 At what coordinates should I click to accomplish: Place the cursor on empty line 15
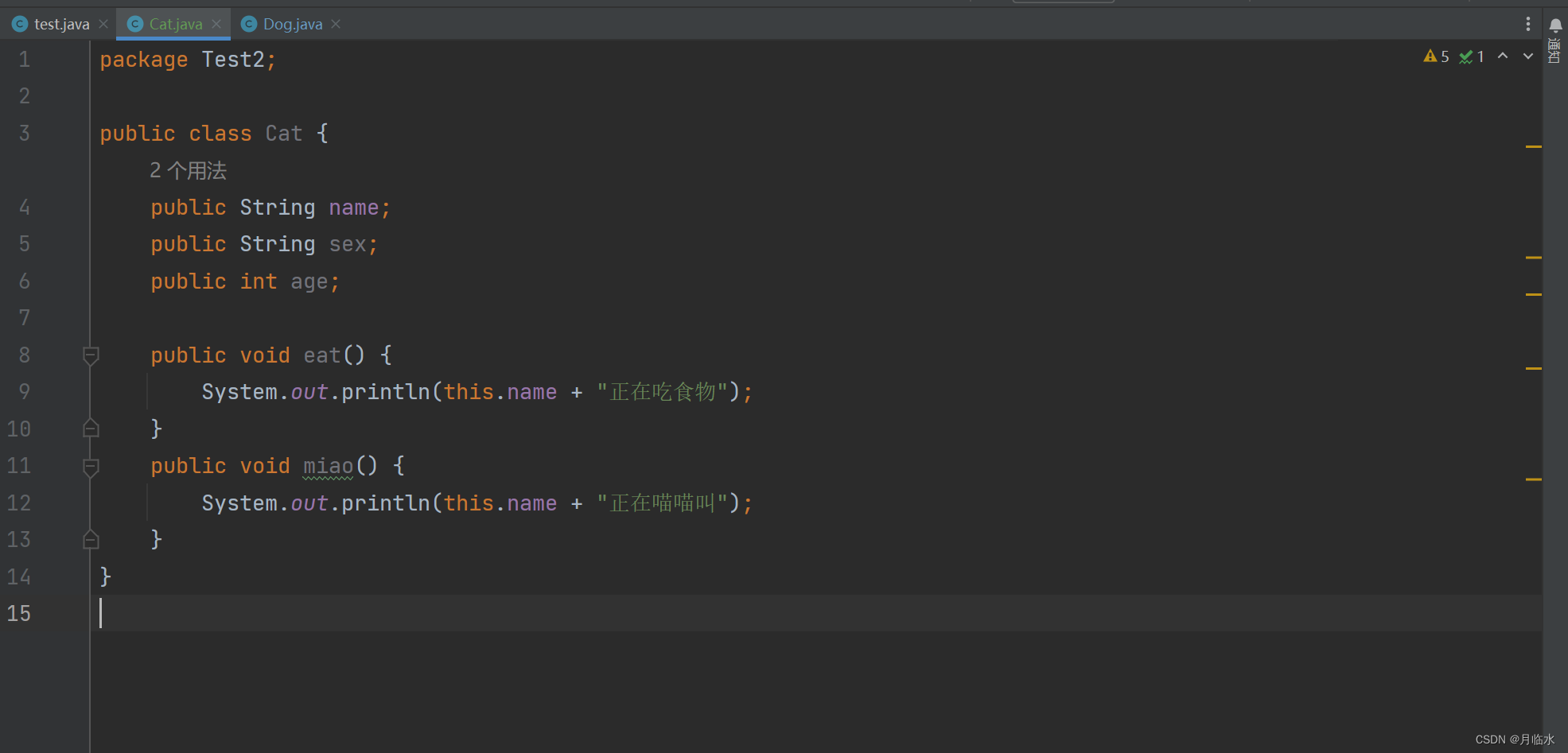coord(815,613)
